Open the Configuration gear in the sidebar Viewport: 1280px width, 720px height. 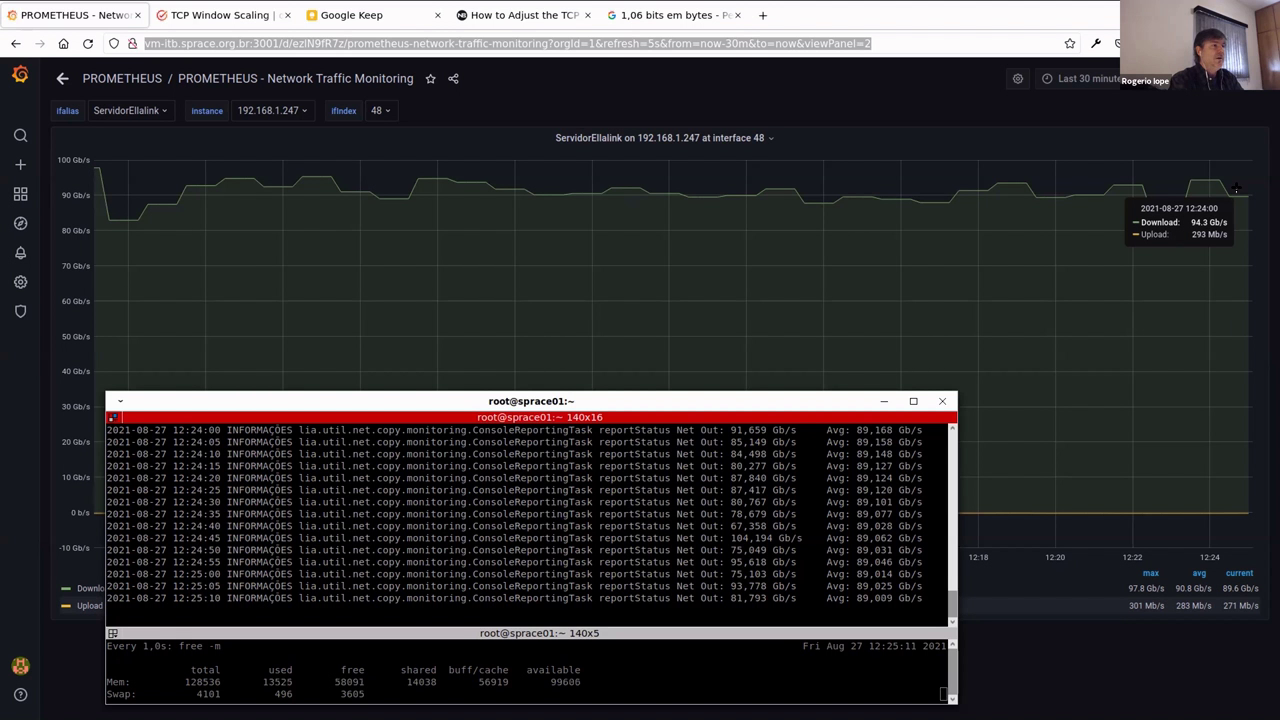pos(20,282)
